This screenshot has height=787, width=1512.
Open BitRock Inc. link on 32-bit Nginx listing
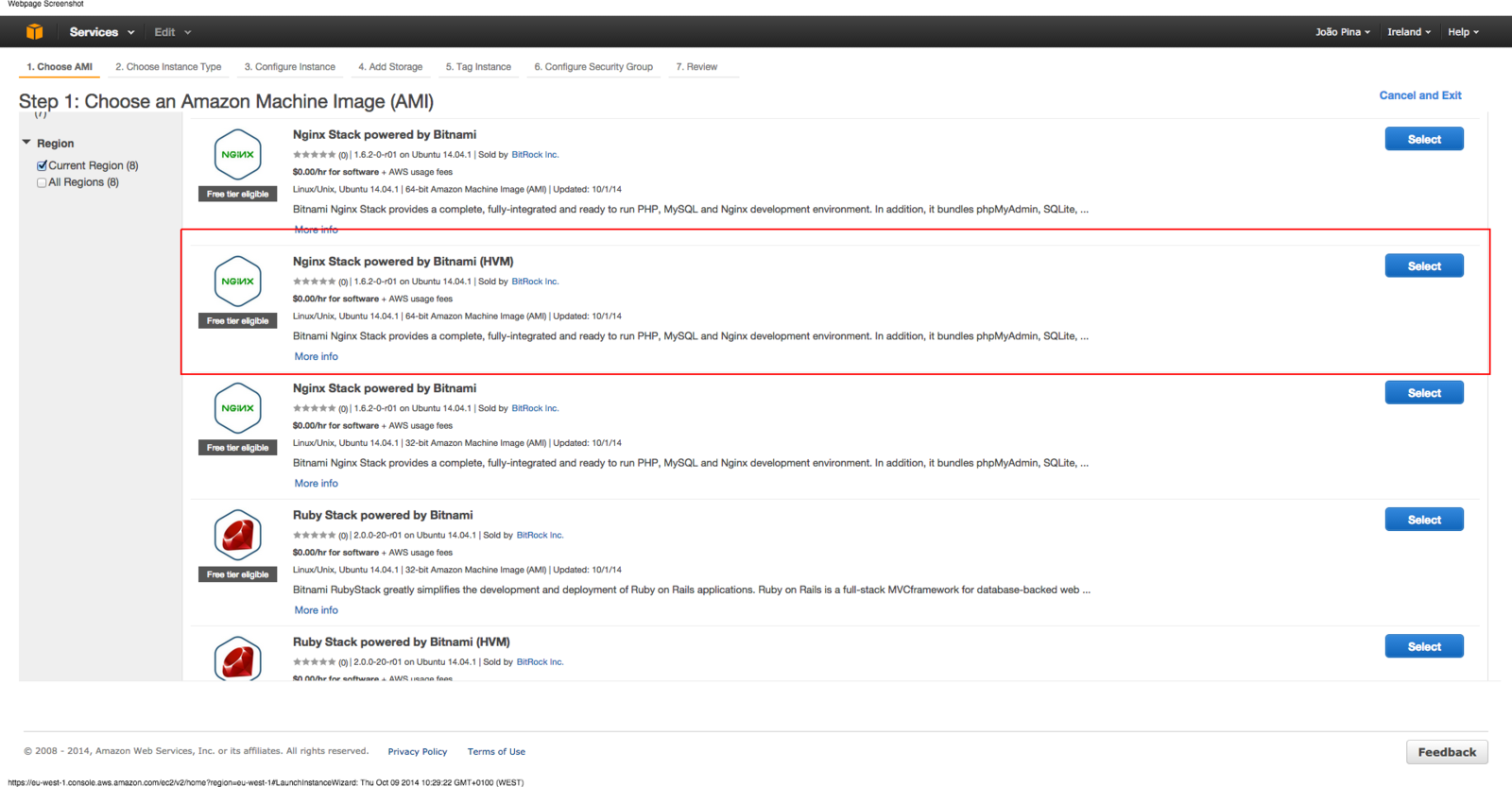pyautogui.click(x=535, y=408)
